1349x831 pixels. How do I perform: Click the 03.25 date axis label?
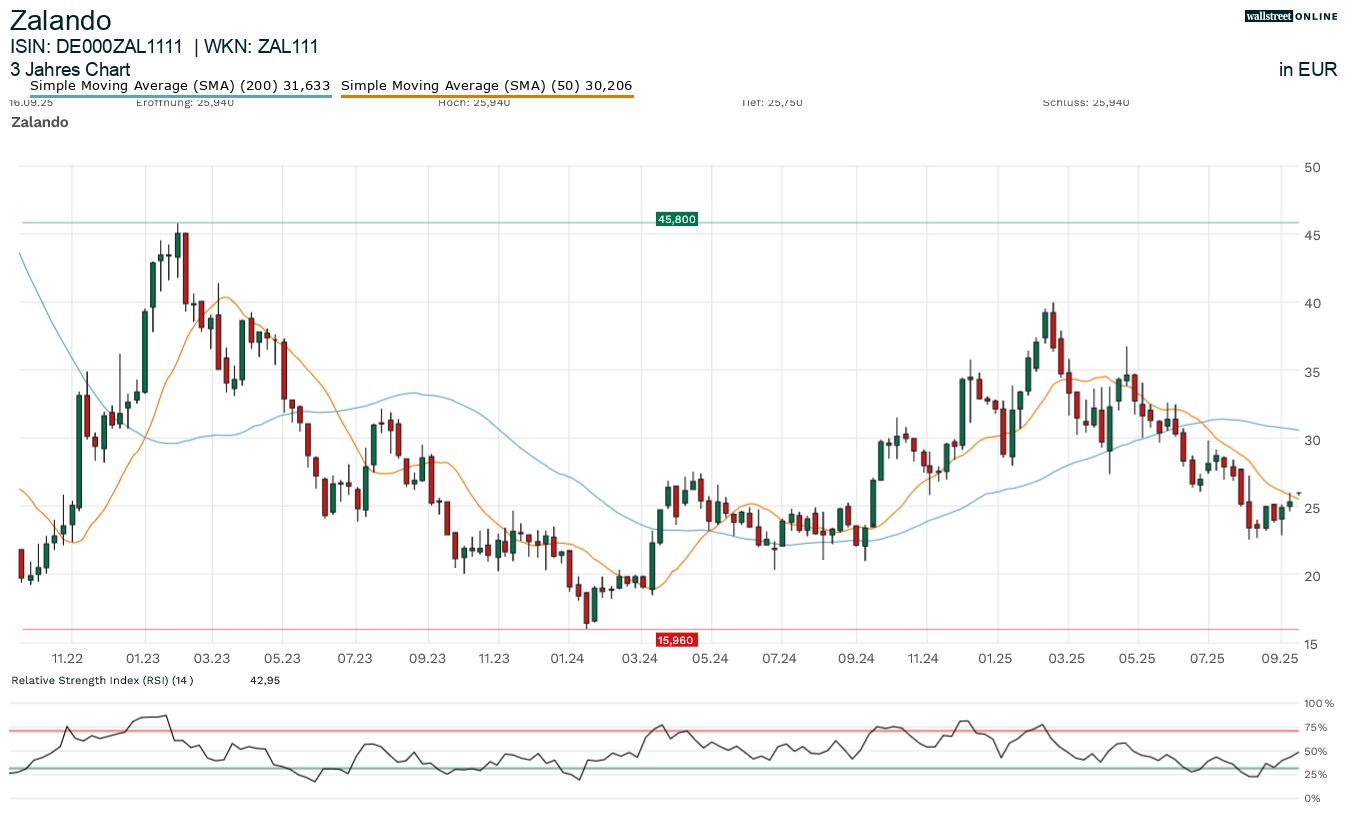(1068, 659)
